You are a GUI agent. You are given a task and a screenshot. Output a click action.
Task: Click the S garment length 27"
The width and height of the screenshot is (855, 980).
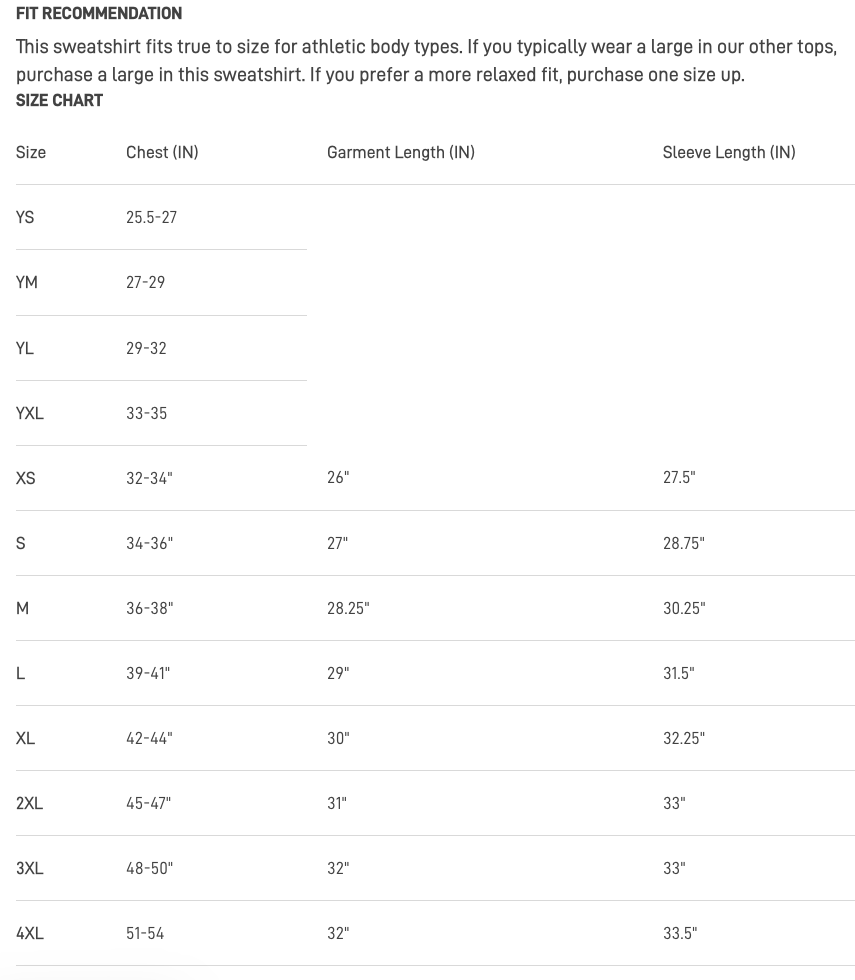pos(338,543)
